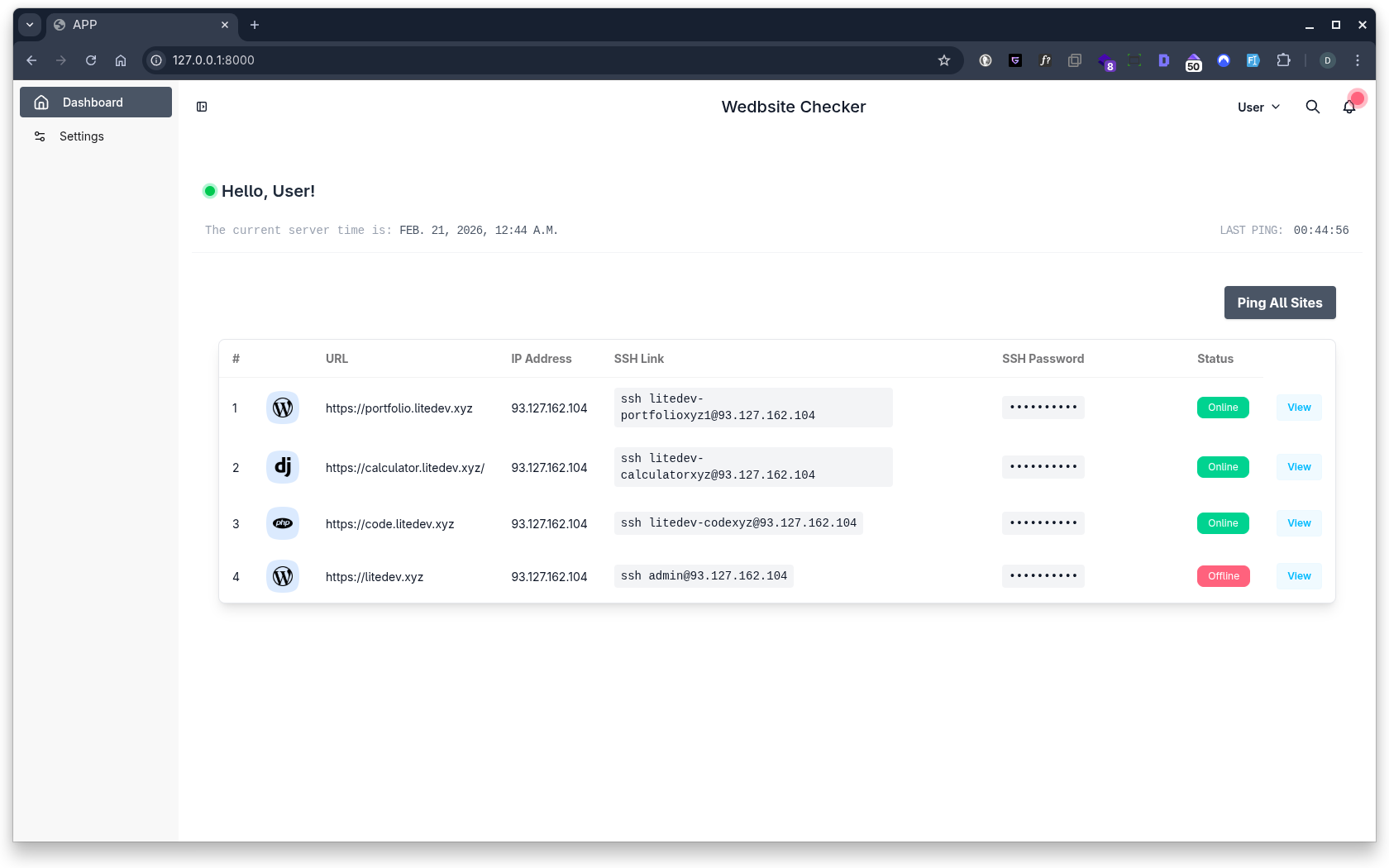Click the address bar showing 127.0.0.1:8000
The height and width of the screenshot is (868, 1389).
537,60
